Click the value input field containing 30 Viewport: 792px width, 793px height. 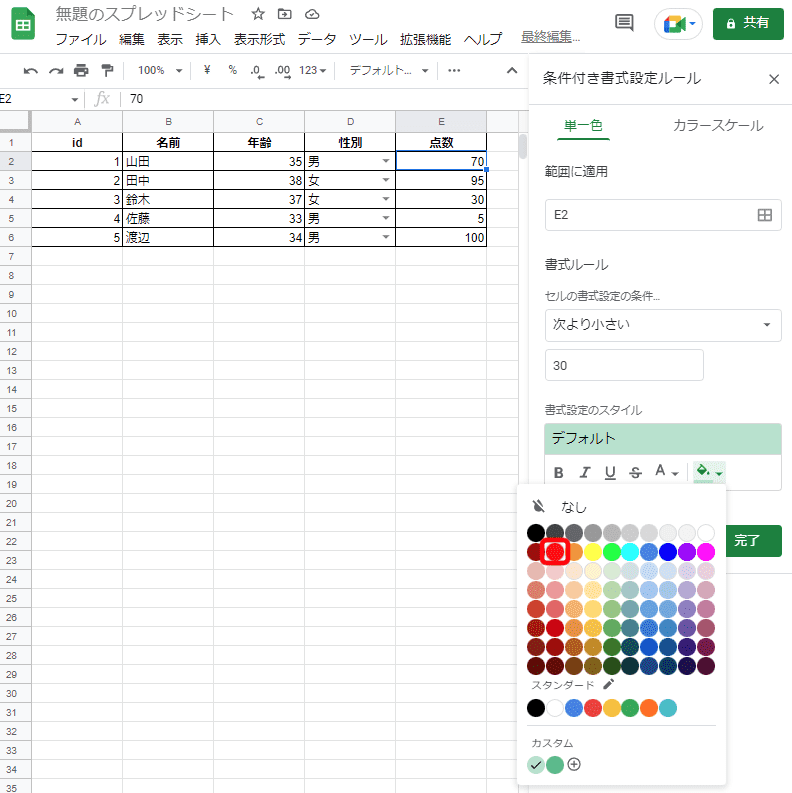[x=623, y=365]
